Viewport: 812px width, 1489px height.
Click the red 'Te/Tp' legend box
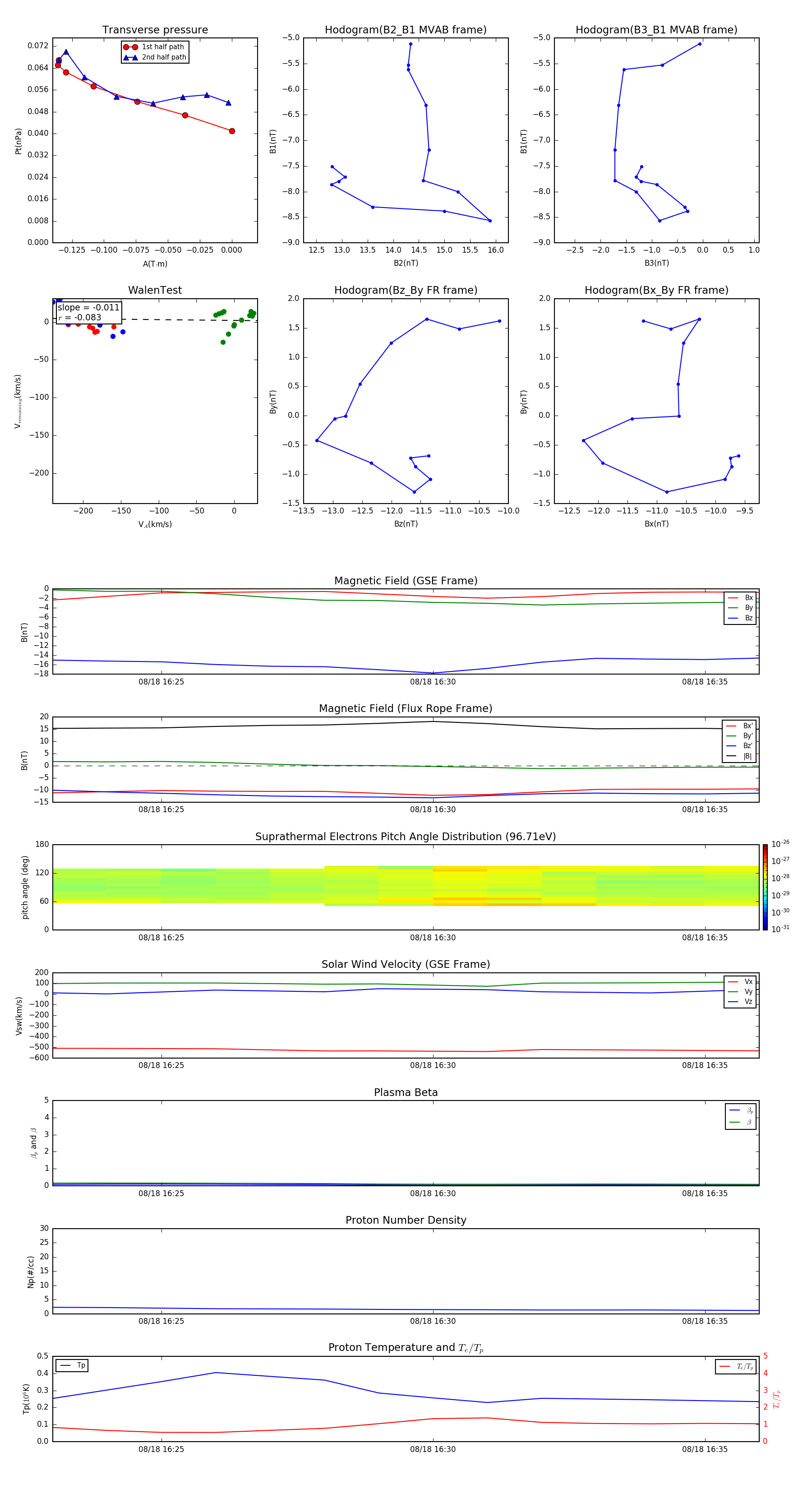[736, 1366]
